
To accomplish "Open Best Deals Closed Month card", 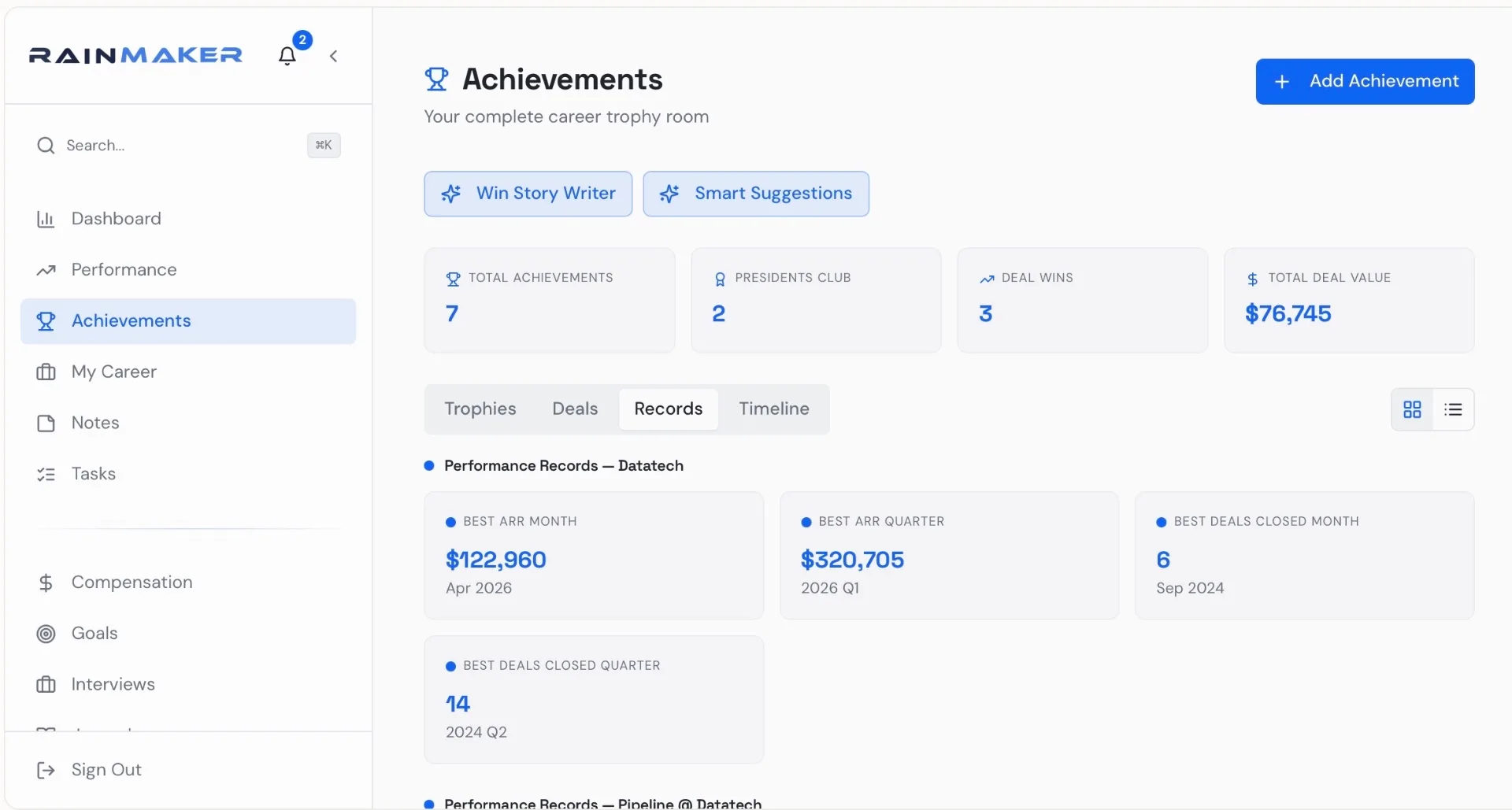I will (1304, 556).
